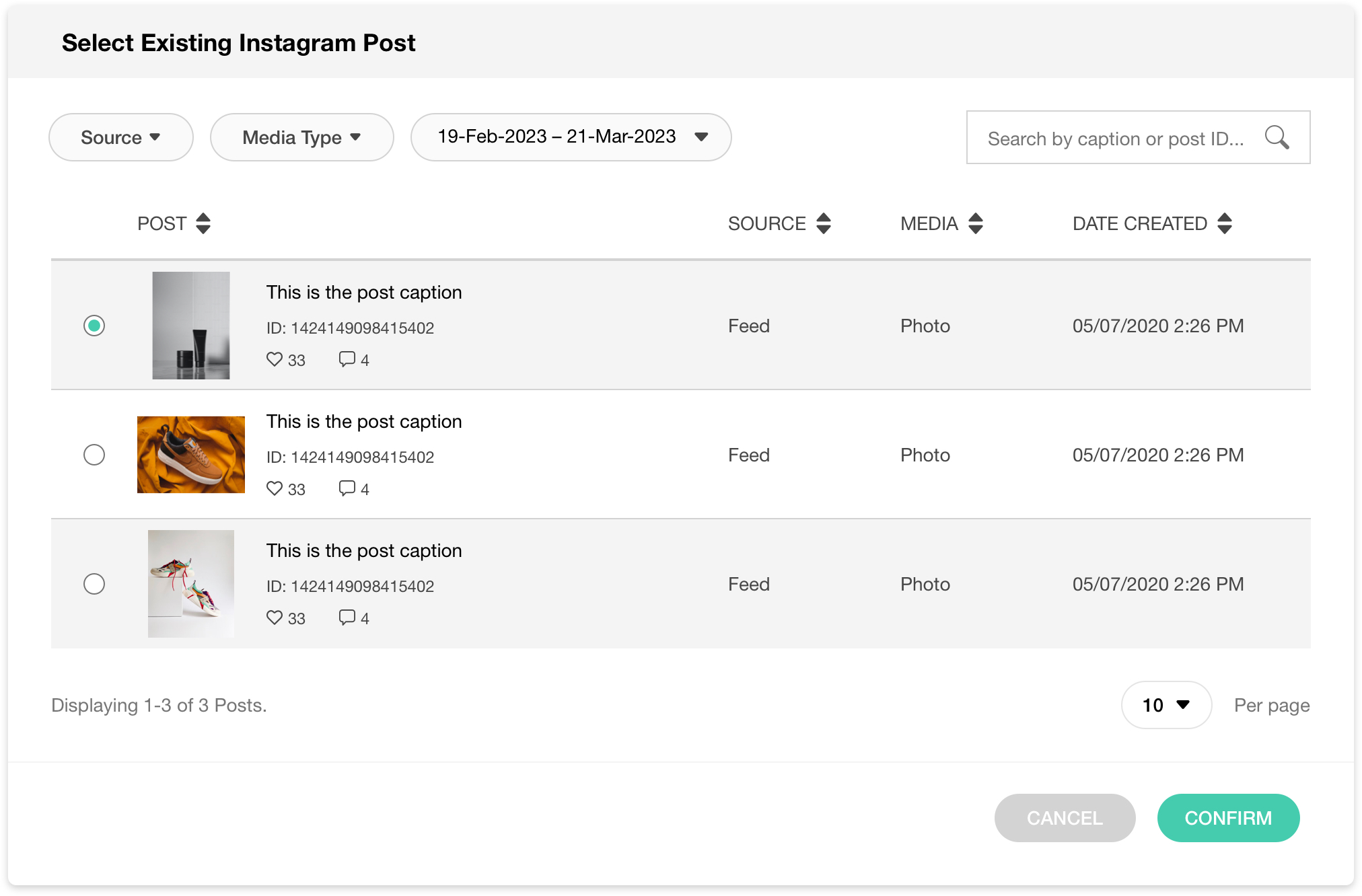Open the 19-Feb-2023 date range picker
The image size is (1362, 896).
570,137
